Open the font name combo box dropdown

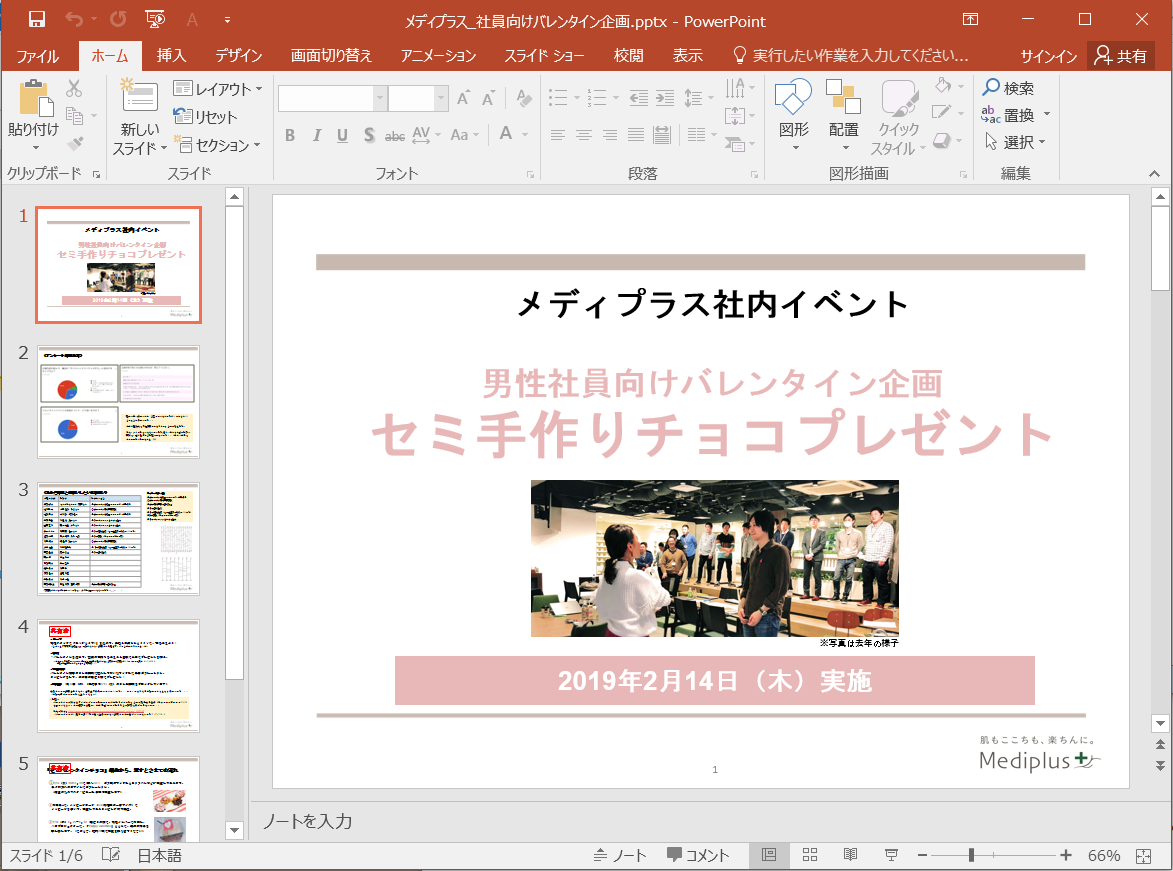[x=380, y=98]
